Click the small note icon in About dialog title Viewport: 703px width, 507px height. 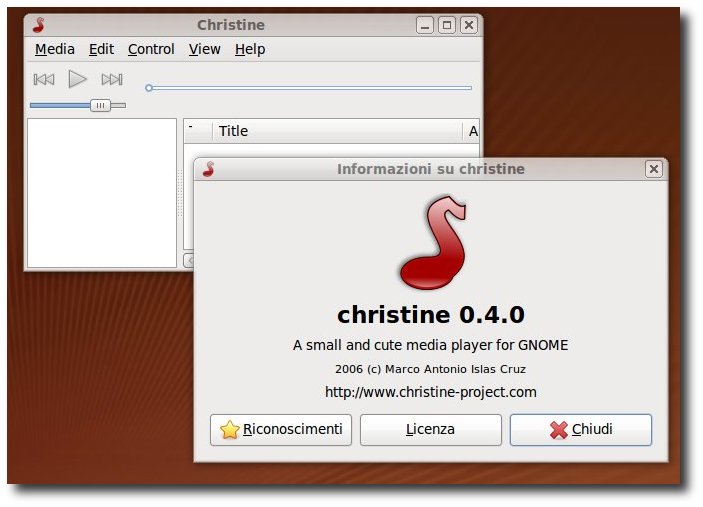click(208, 169)
